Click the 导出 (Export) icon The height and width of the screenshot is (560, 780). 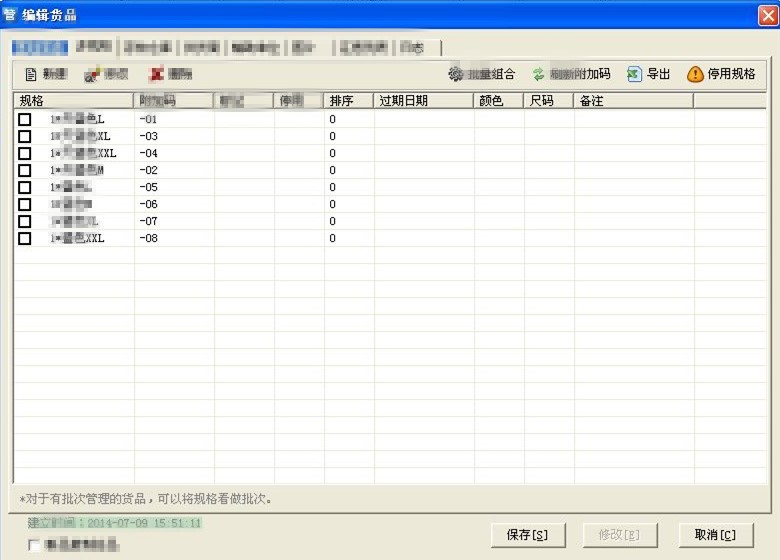click(x=634, y=75)
